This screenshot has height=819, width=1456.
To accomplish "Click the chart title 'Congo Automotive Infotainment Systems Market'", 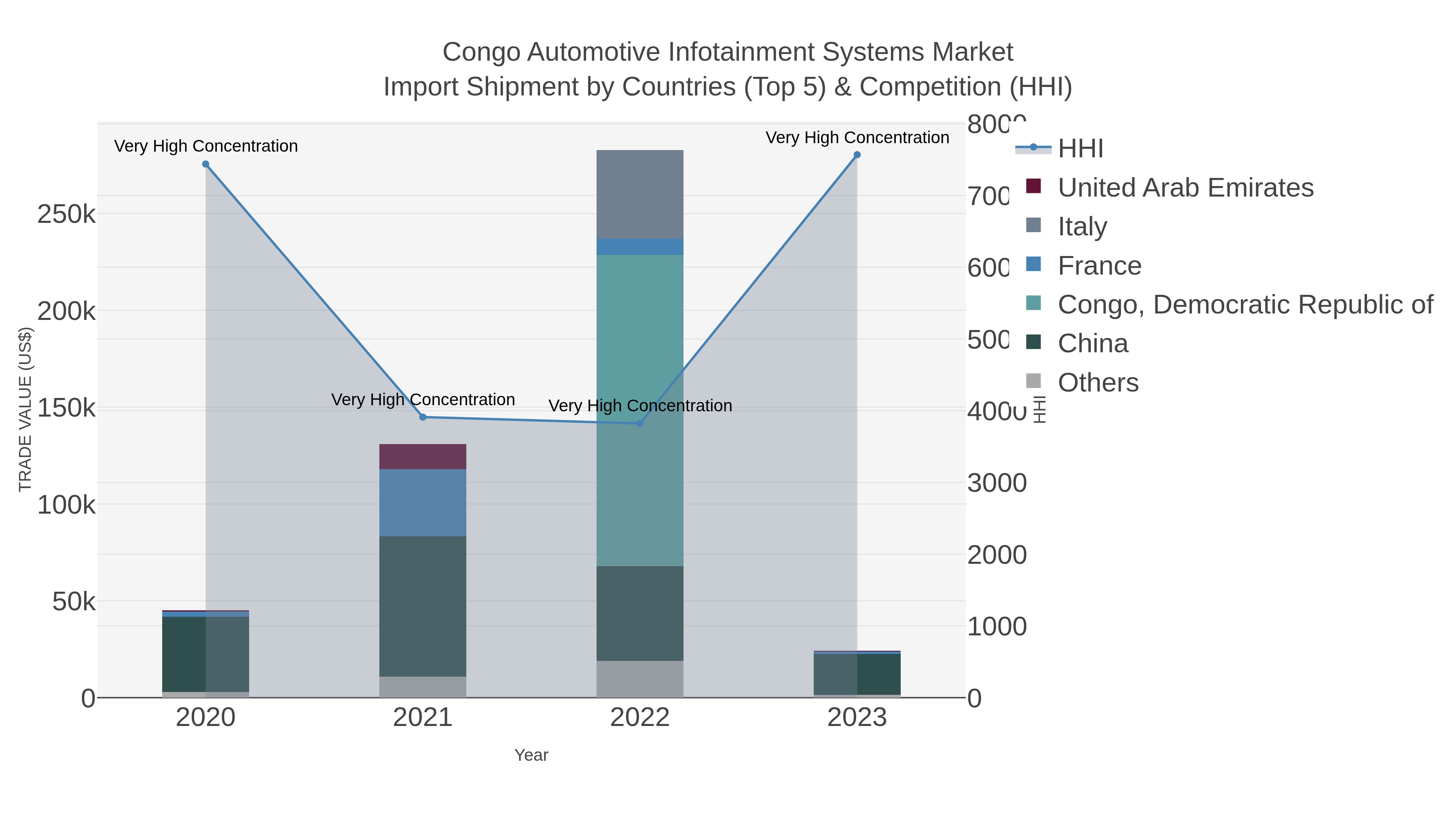I will [x=728, y=52].
